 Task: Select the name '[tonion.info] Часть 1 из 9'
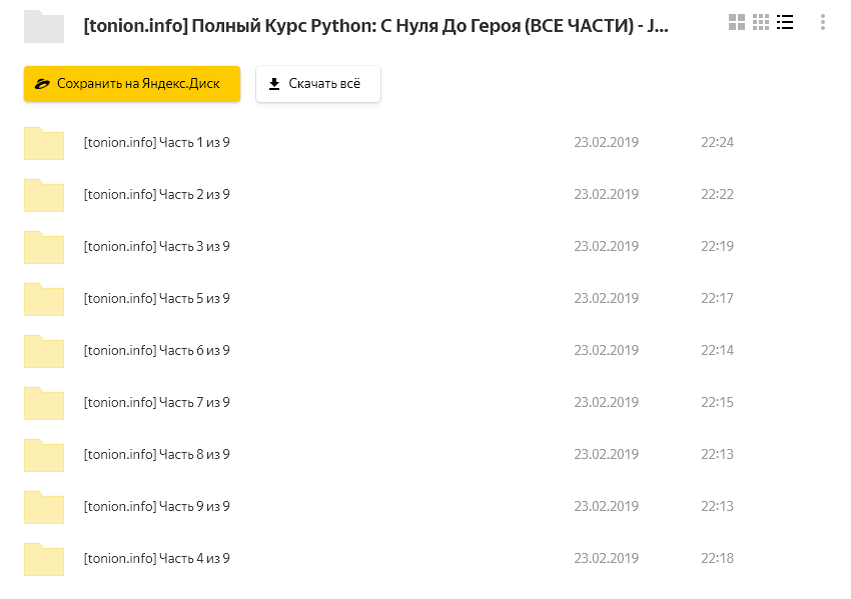[x=157, y=143]
